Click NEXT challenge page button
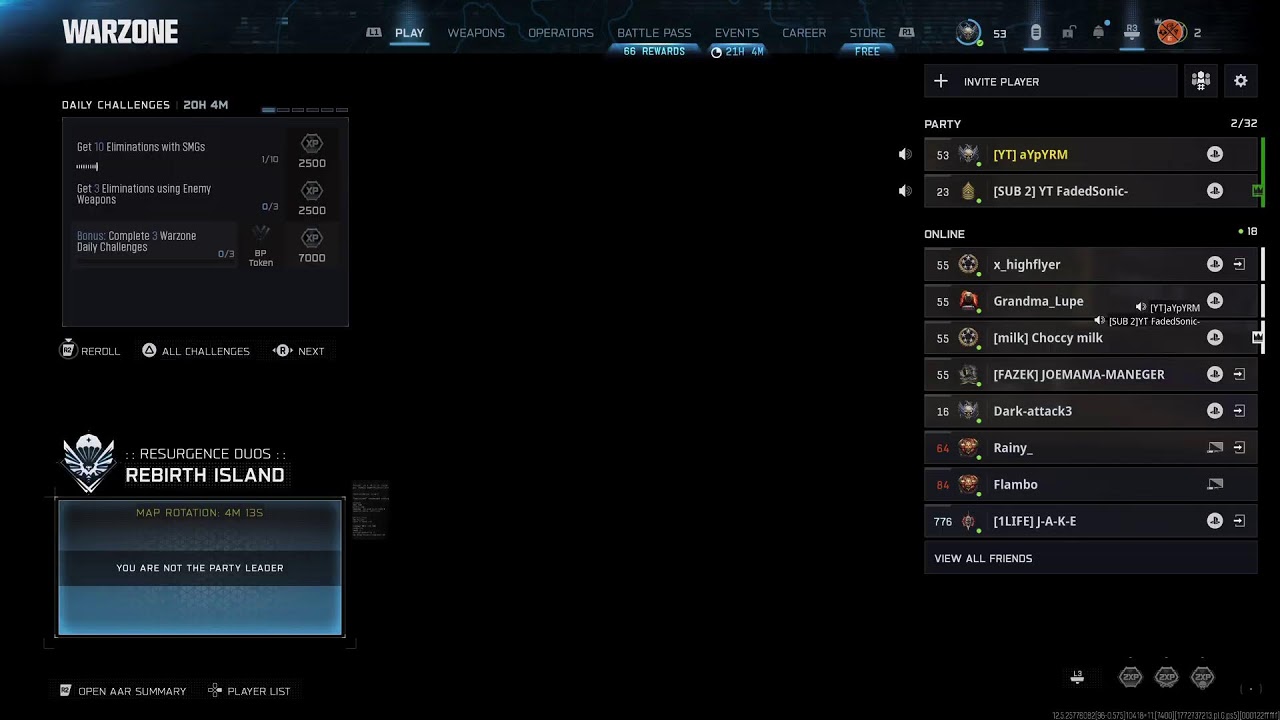This screenshot has width=1280, height=720. click(299, 351)
